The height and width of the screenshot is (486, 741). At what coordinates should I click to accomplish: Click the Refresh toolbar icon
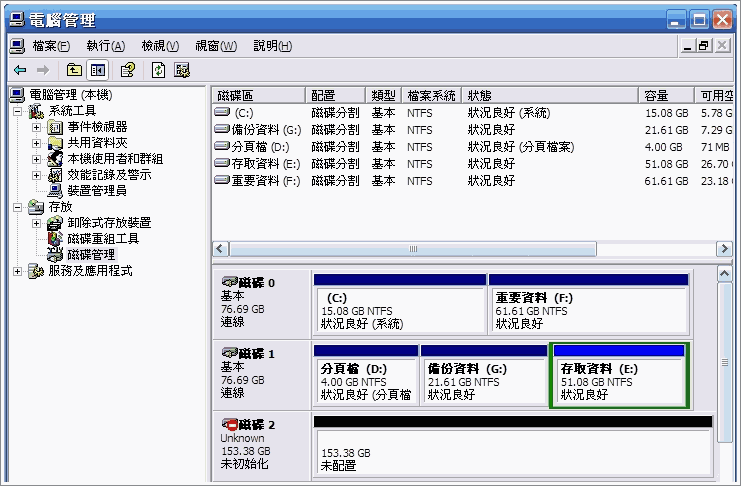(x=158, y=70)
